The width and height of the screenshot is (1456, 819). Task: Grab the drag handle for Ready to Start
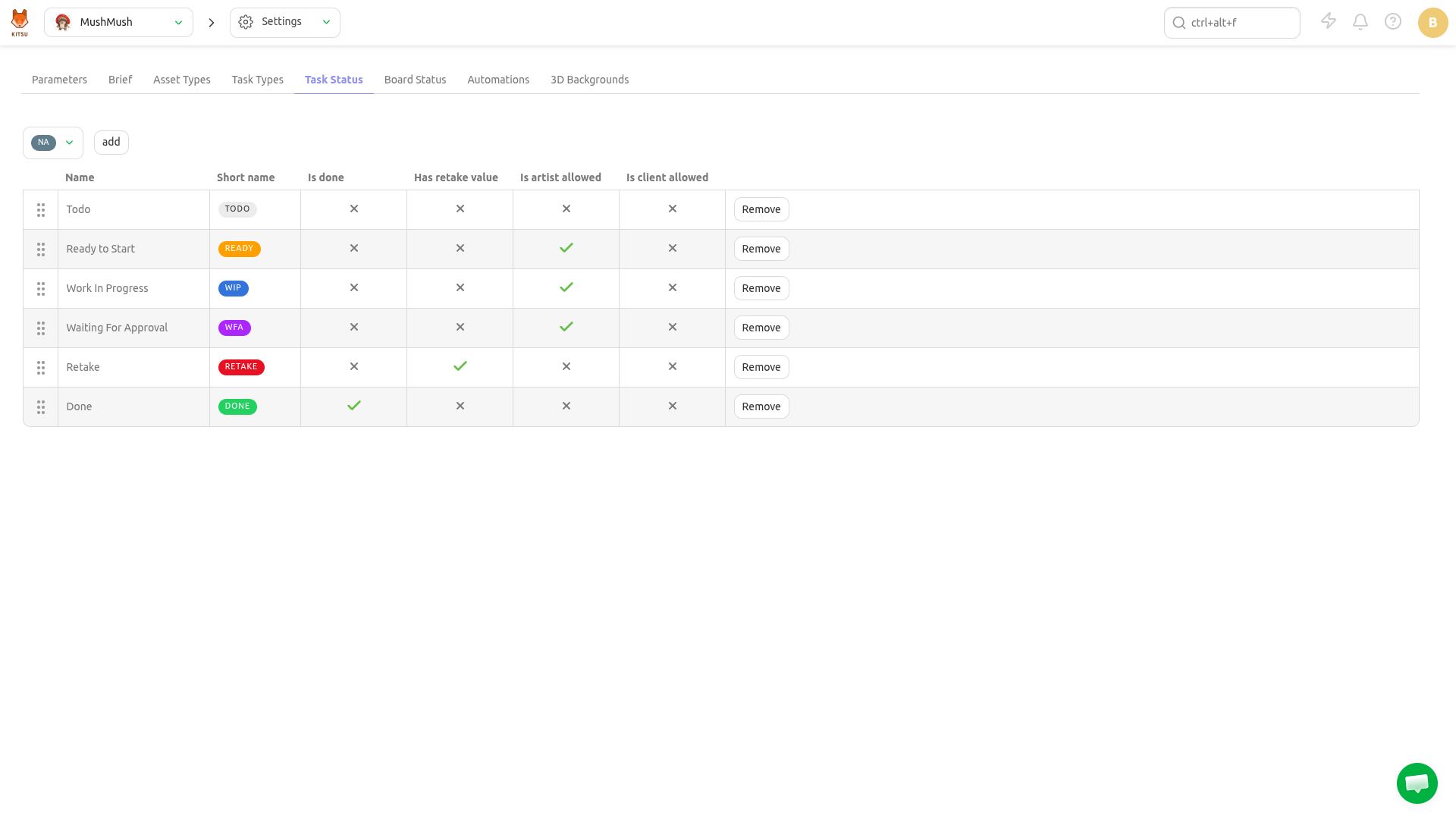click(x=41, y=249)
